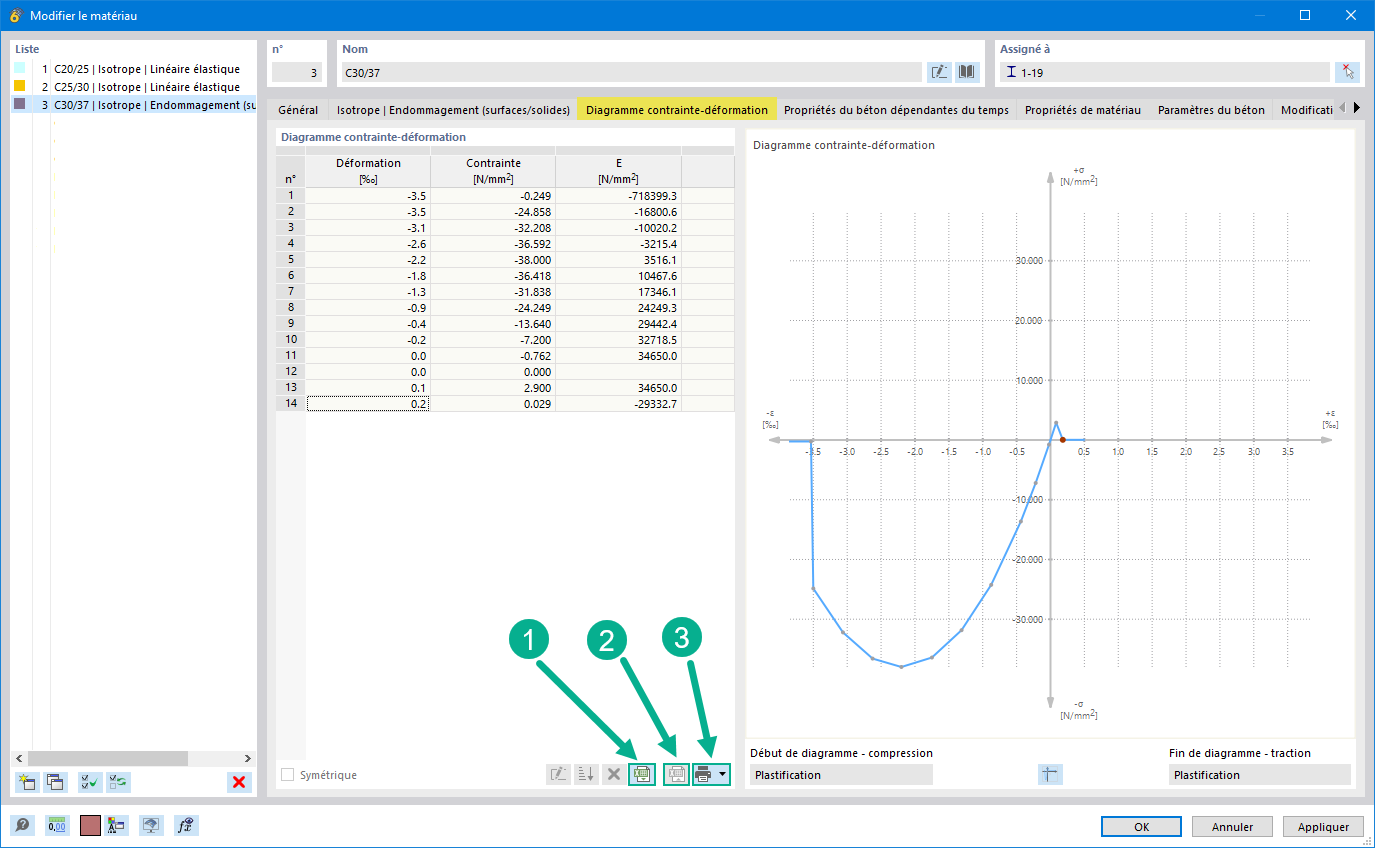The image size is (1375, 848).
Task: Click the cyan color swatch of C20/25
Action: (20, 69)
